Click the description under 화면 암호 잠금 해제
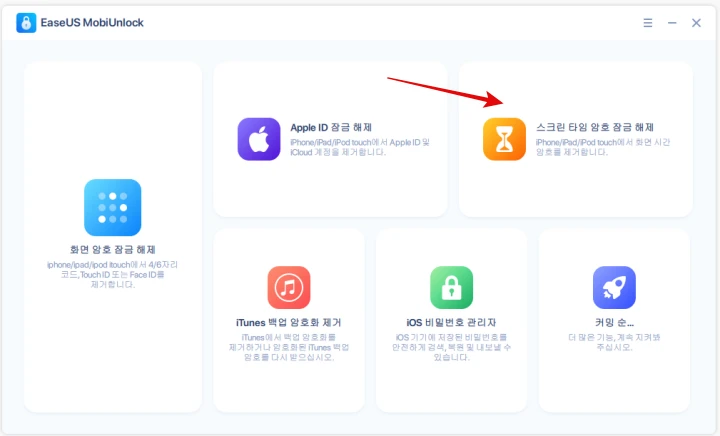This screenshot has width=720, height=436. click(x=112, y=274)
